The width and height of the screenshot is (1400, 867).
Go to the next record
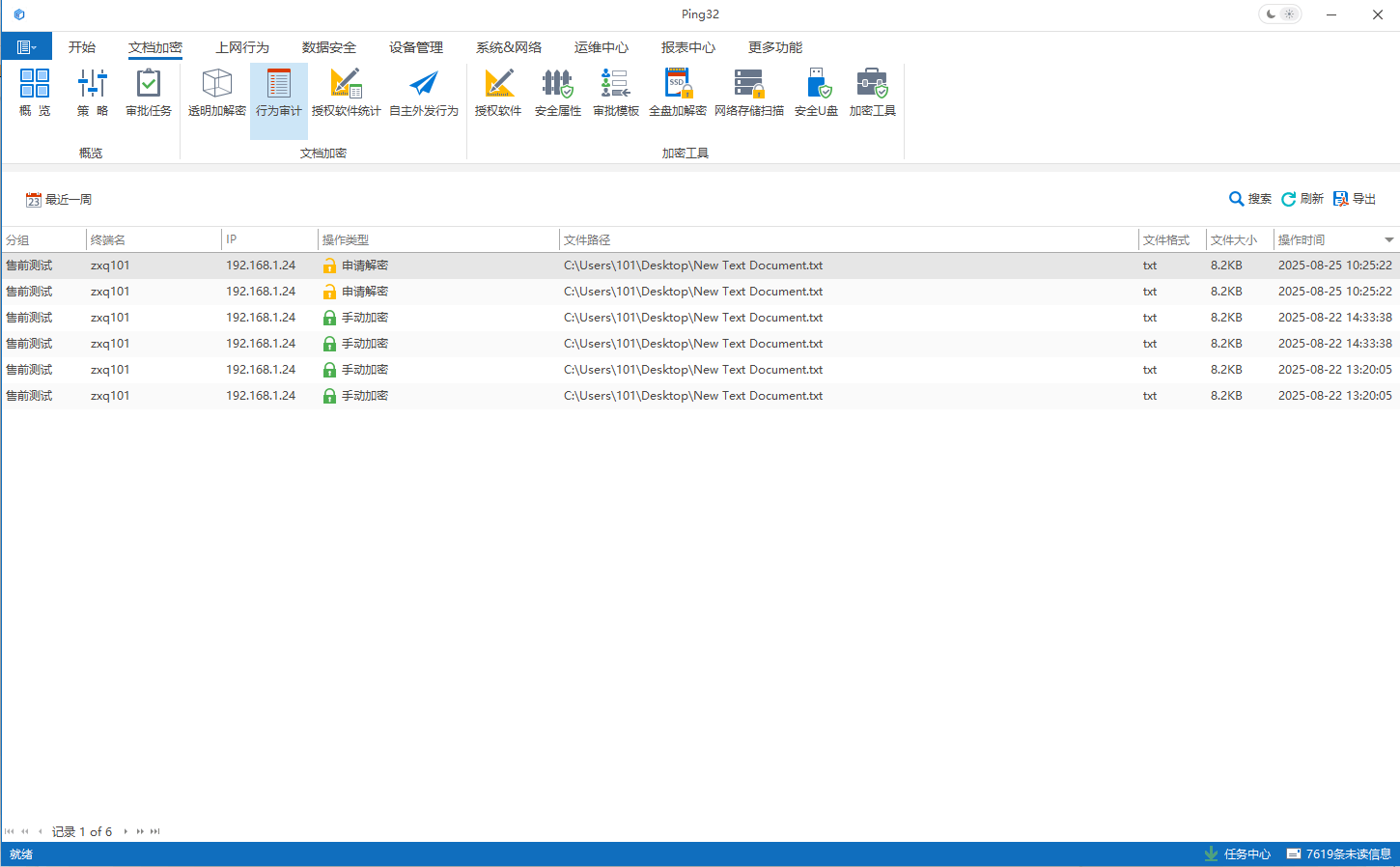click(x=126, y=831)
